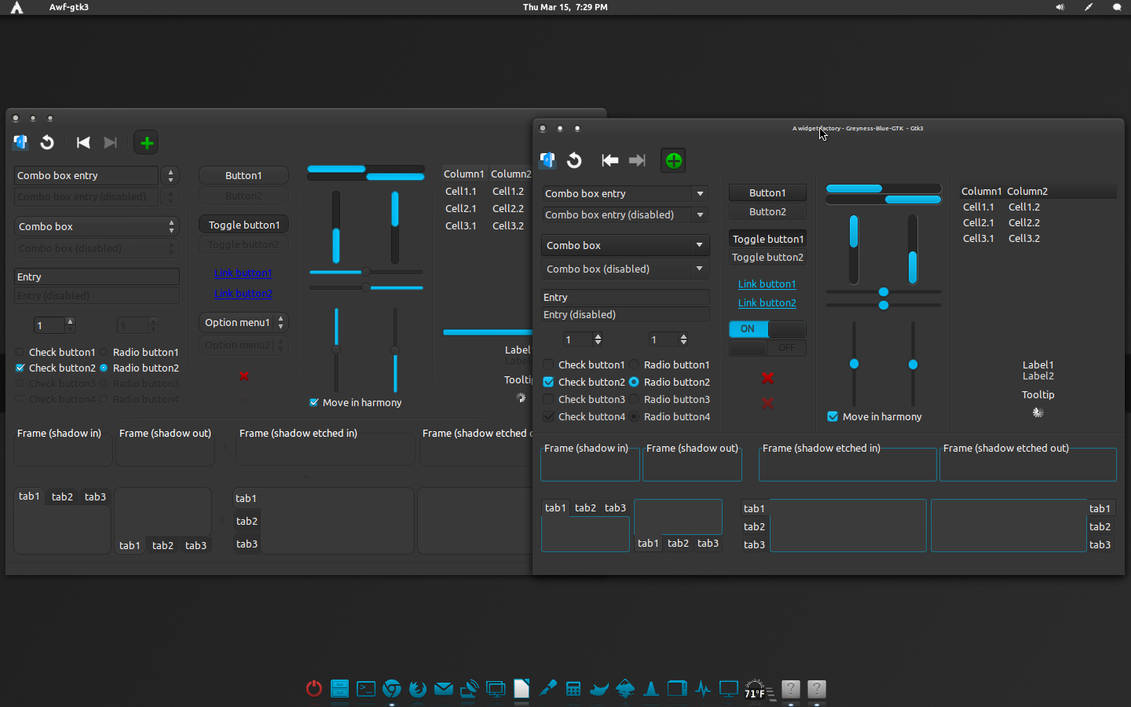
Task: Switch to tab3
Action: click(615, 507)
